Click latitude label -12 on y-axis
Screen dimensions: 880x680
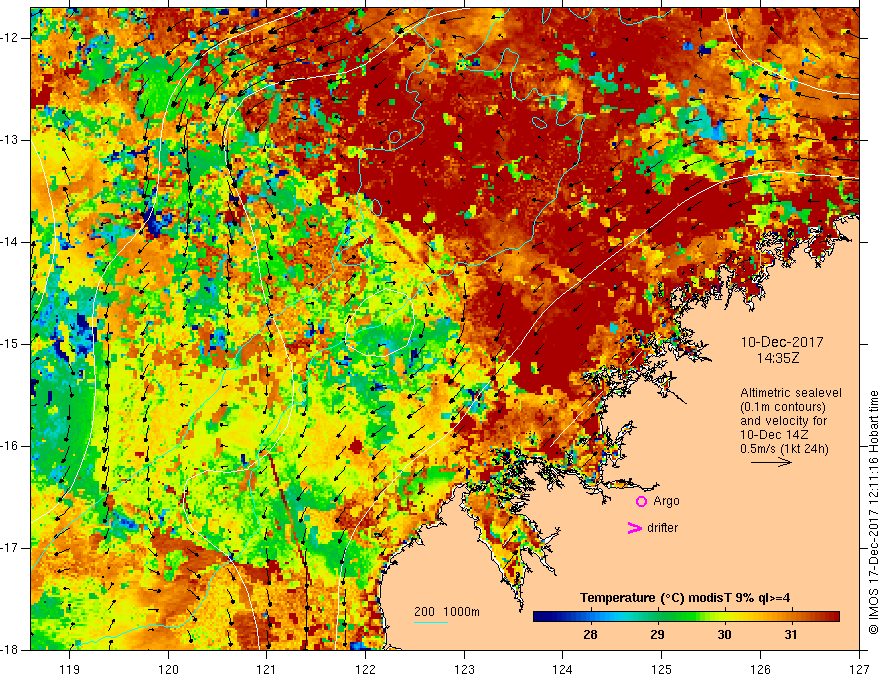point(9,38)
